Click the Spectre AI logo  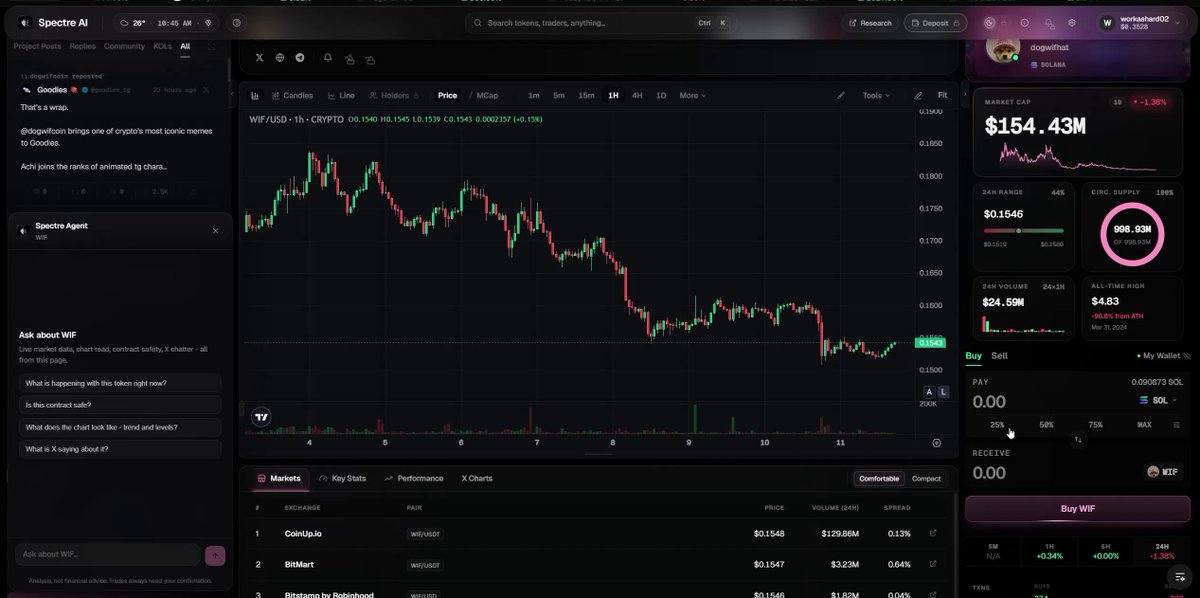pos(55,22)
